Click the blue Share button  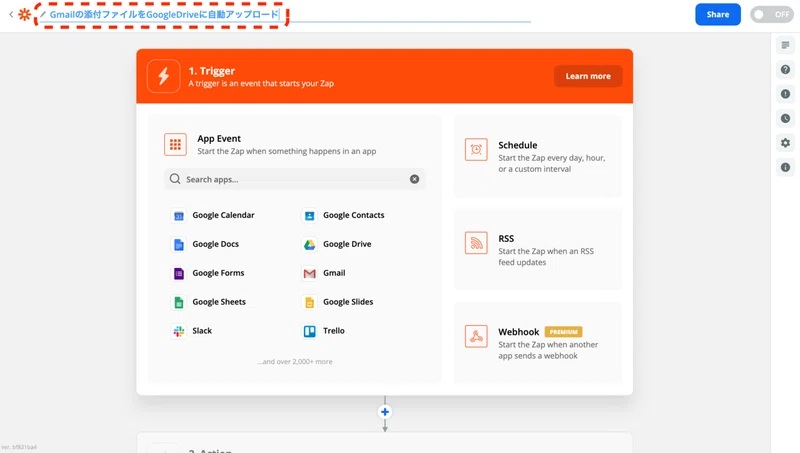click(x=717, y=14)
